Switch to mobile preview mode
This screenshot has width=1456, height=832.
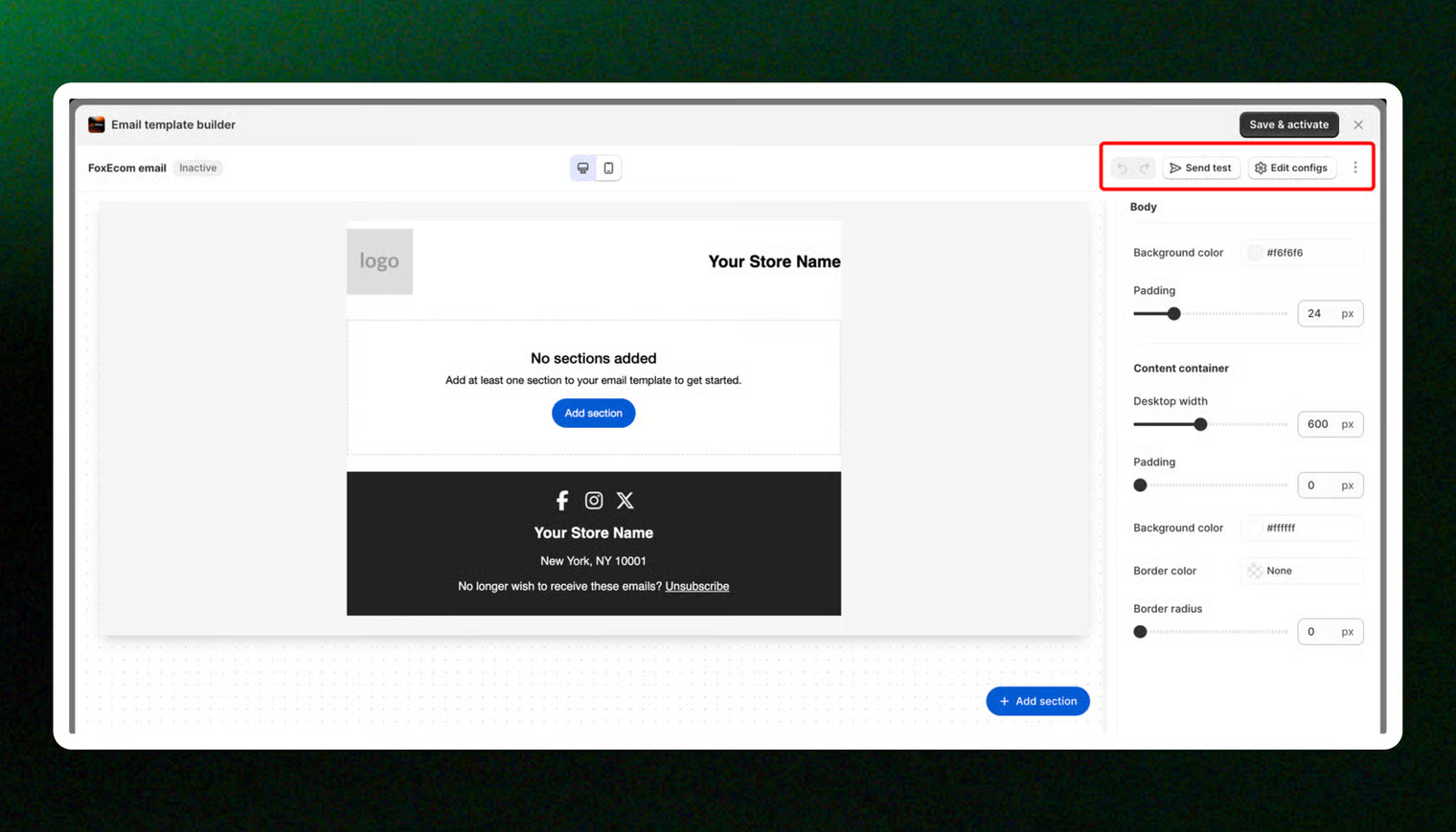pyautogui.click(x=608, y=169)
